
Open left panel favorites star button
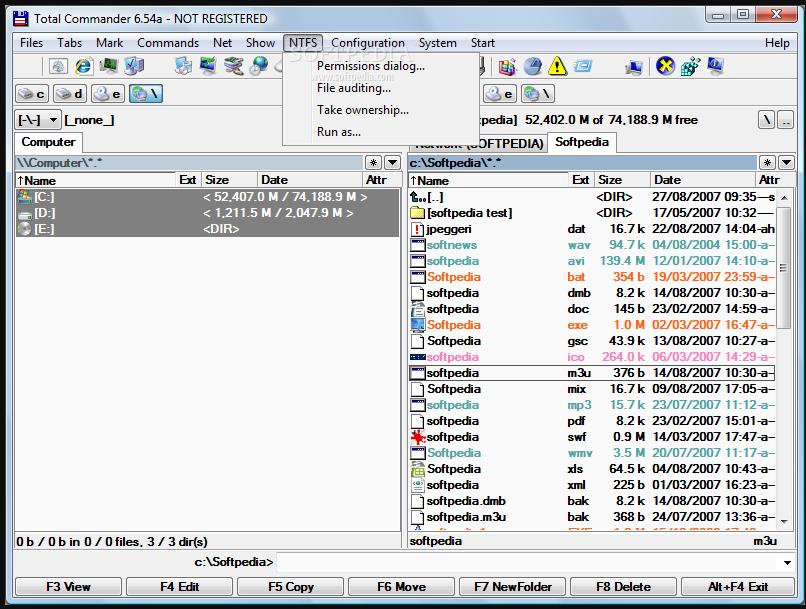[x=374, y=163]
